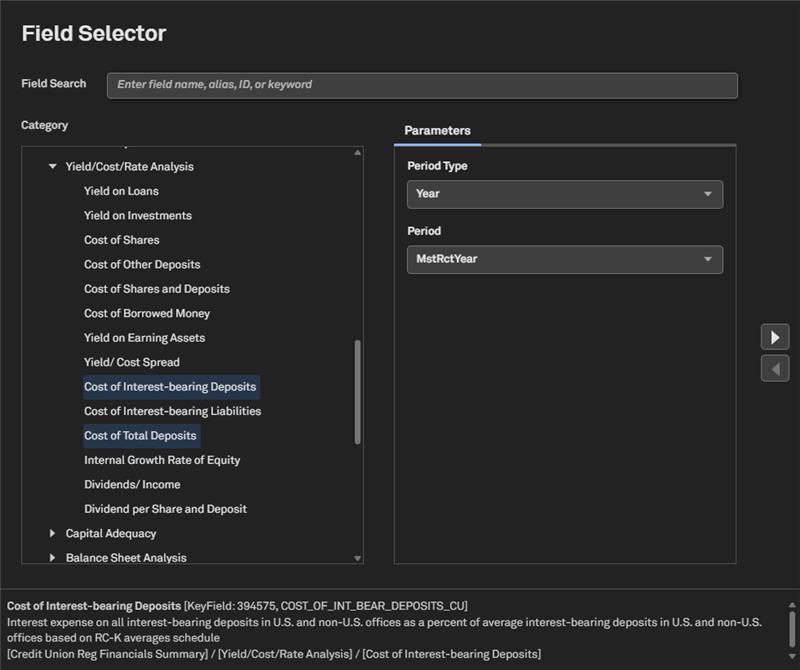Open the Period Type dropdown
The image size is (800, 670).
tap(564, 194)
